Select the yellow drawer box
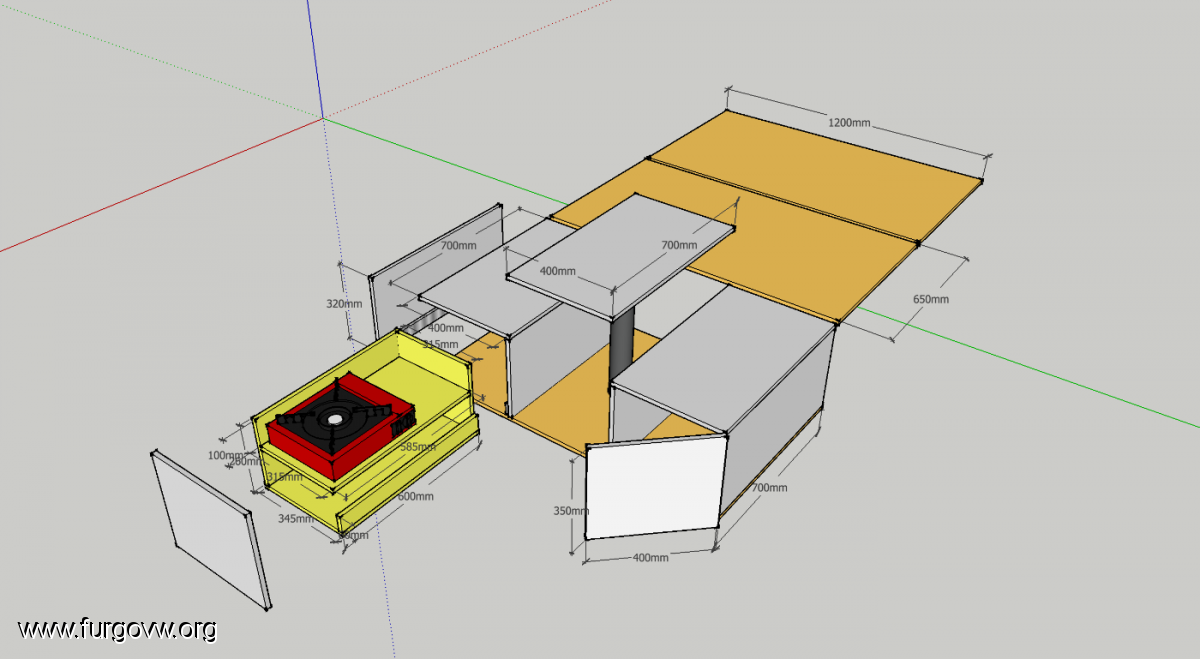This screenshot has height=659, width=1200. pyautogui.click(x=366, y=431)
